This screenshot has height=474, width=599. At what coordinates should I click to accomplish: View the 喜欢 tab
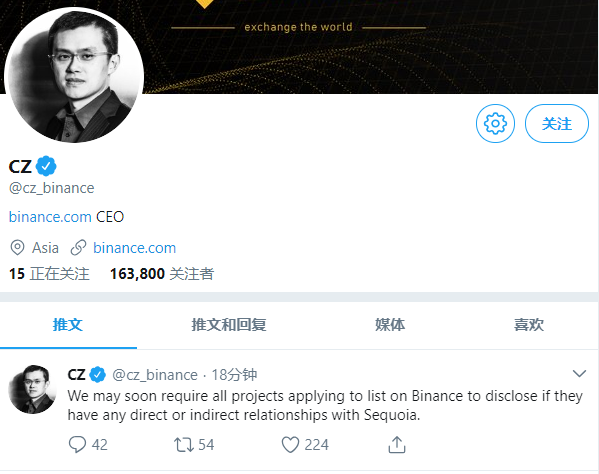point(529,325)
